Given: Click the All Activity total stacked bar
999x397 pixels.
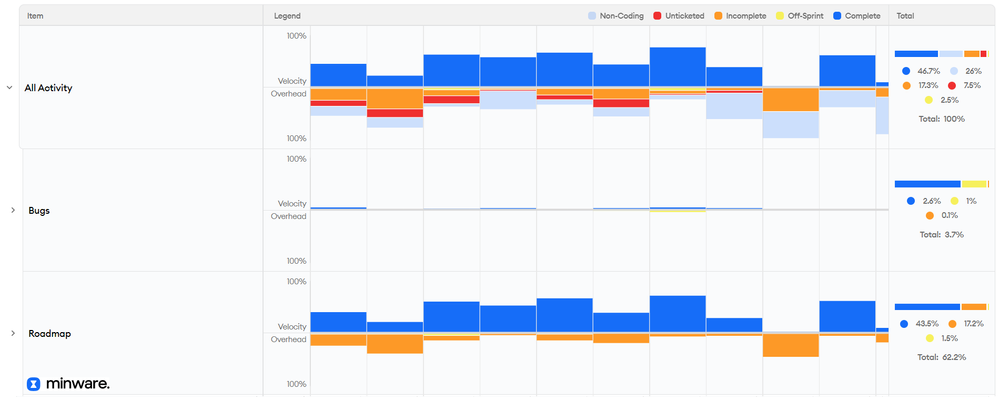Looking at the screenshot, I should (x=942, y=54).
